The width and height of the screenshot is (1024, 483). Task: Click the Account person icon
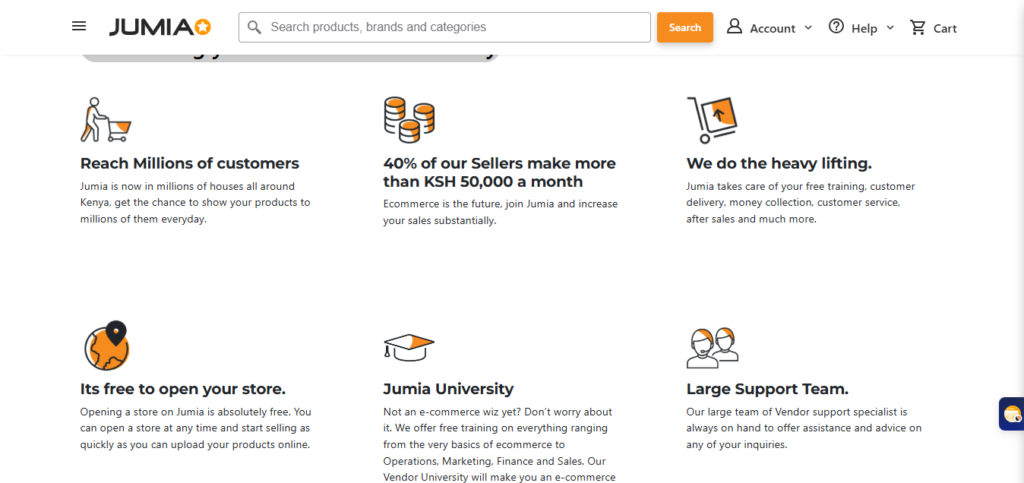(734, 26)
